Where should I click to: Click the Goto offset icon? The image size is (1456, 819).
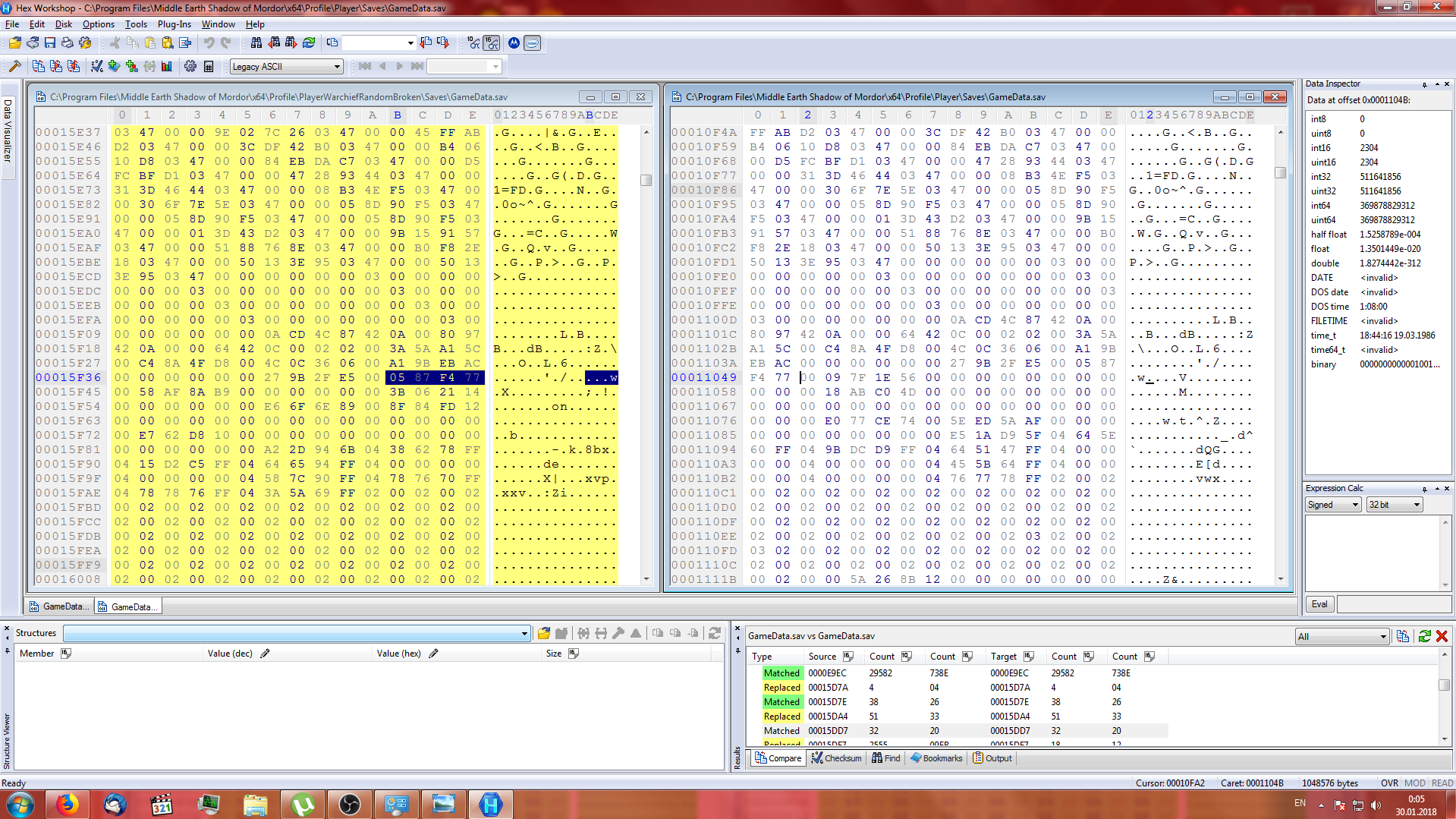click(332, 43)
